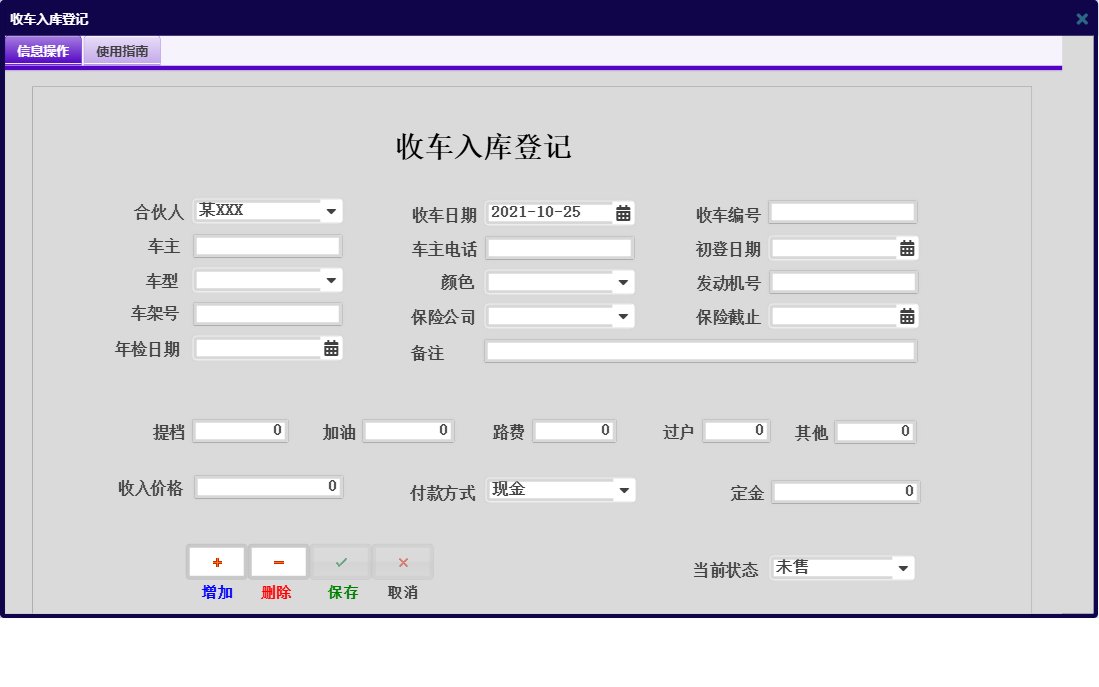Open the 颜色 dropdown
Image resolution: width=1099 pixels, height=687 pixels.
pos(624,281)
